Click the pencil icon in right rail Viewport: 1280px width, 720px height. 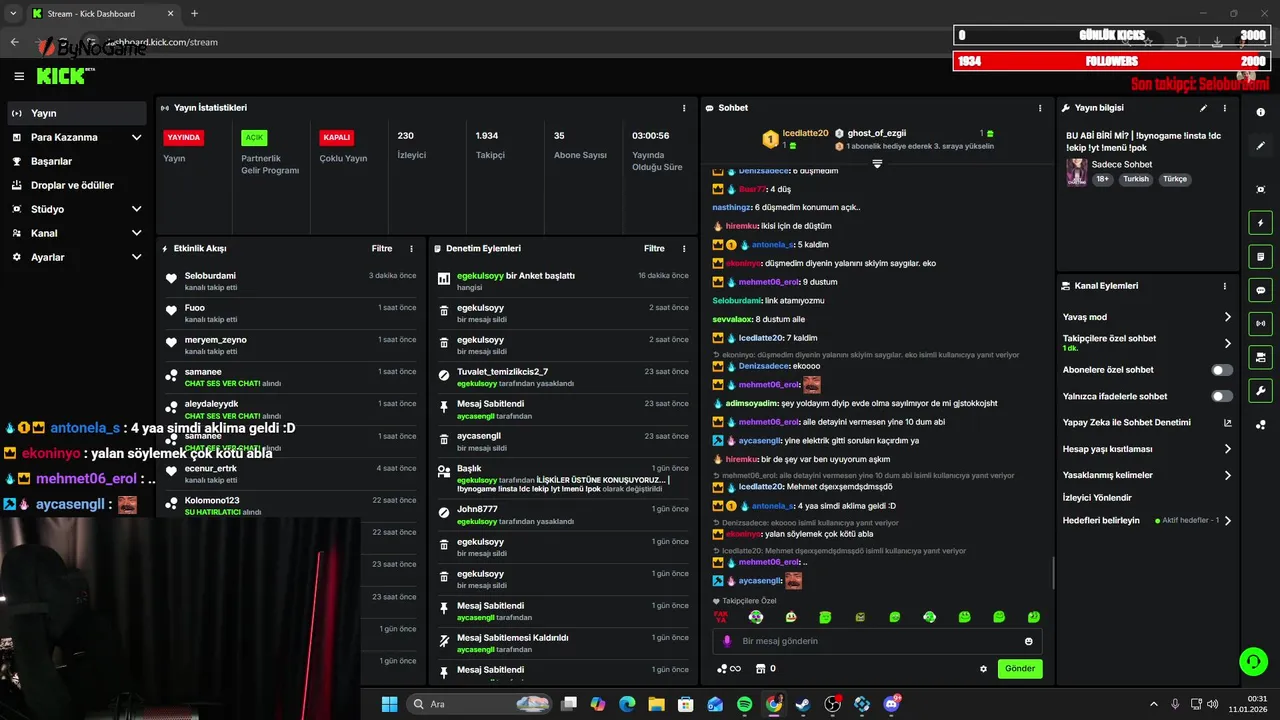pyautogui.click(x=1260, y=146)
